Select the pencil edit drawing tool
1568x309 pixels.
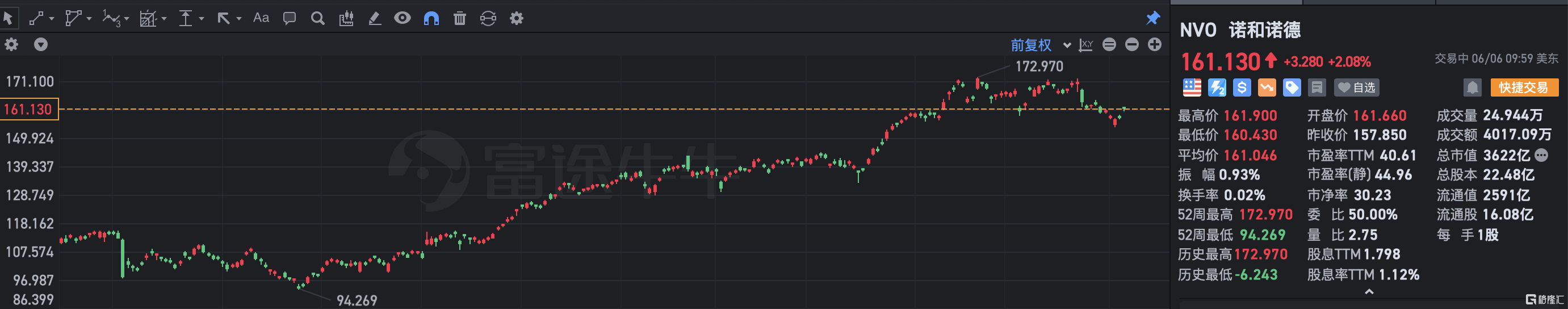375,18
